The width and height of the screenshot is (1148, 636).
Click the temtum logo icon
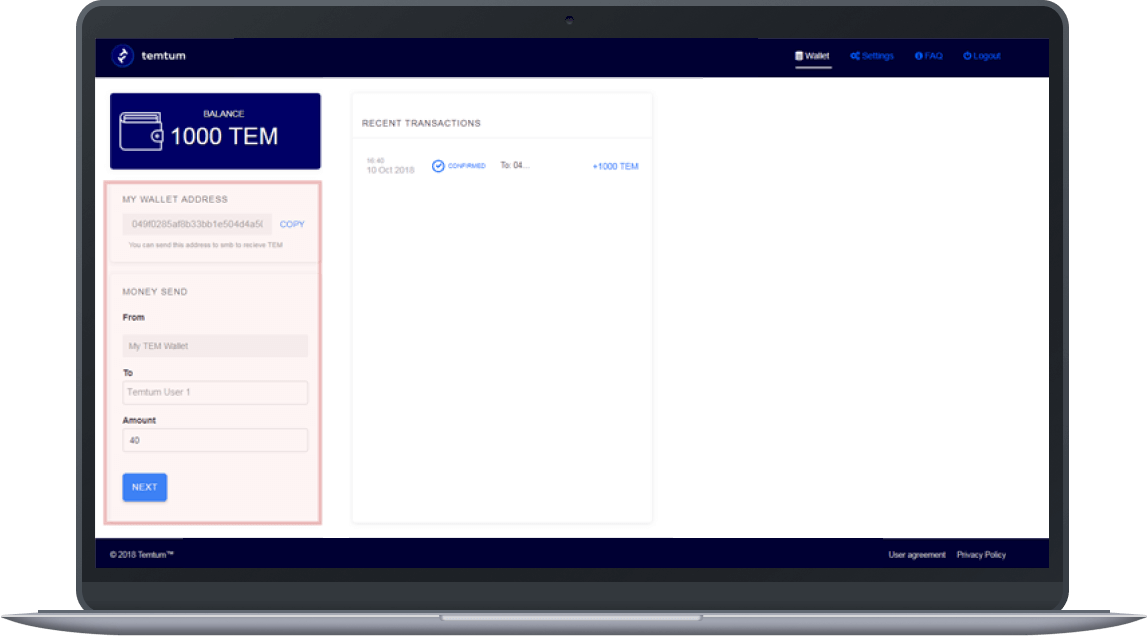click(x=123, y=55)
